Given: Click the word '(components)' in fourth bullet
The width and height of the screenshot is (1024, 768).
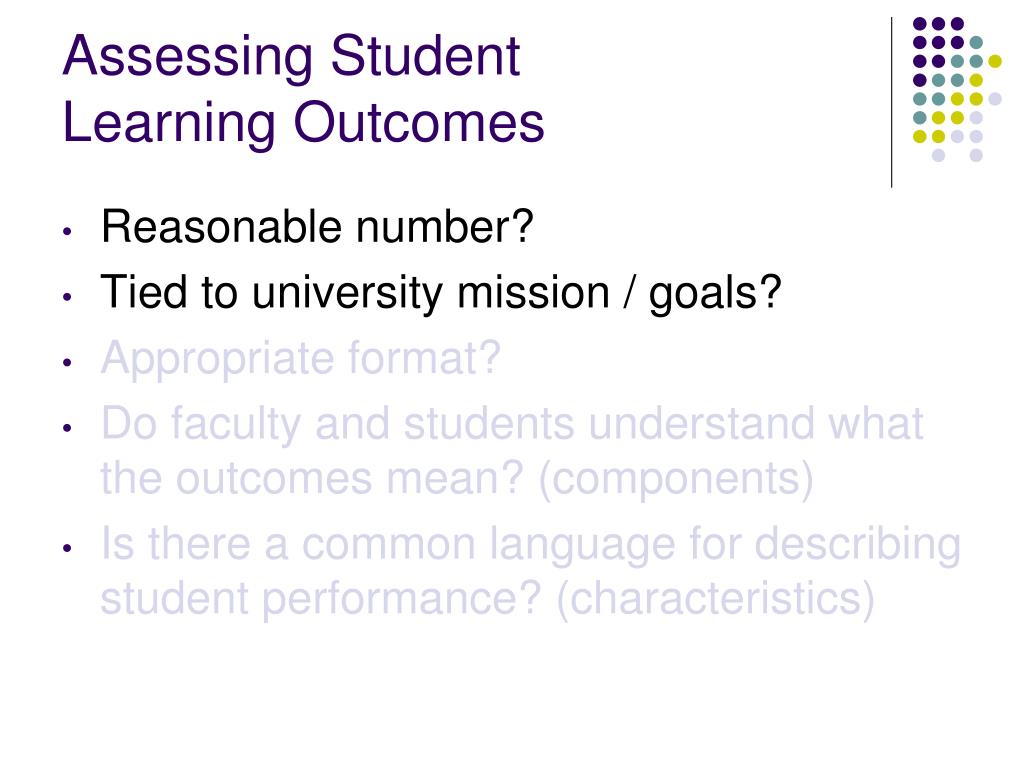Looking at the screenshot, I should point(677,479).
